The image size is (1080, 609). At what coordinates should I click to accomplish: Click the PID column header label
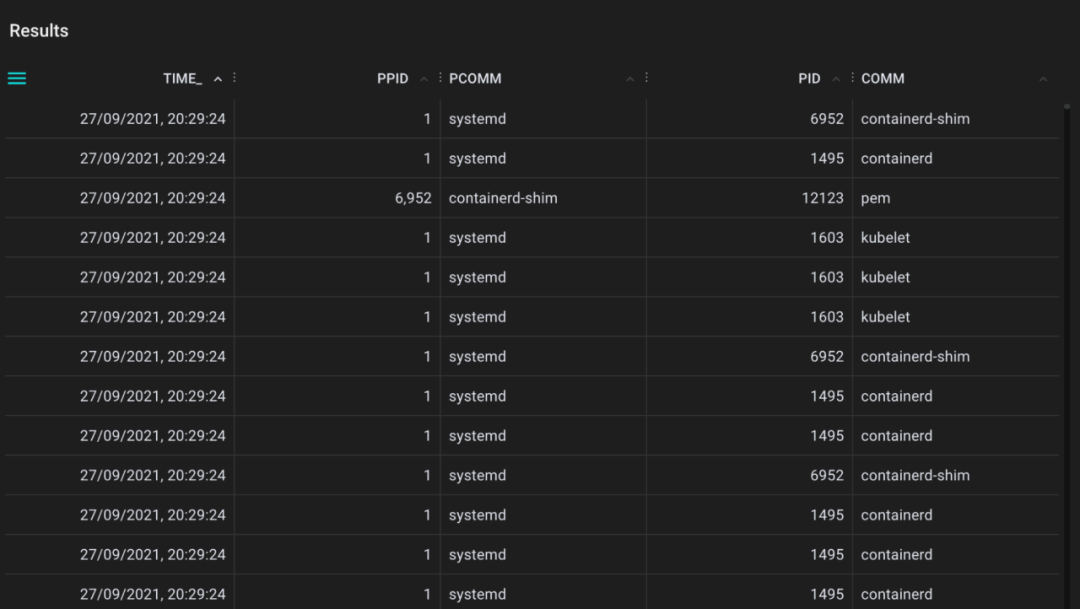[x=809, y=79]
